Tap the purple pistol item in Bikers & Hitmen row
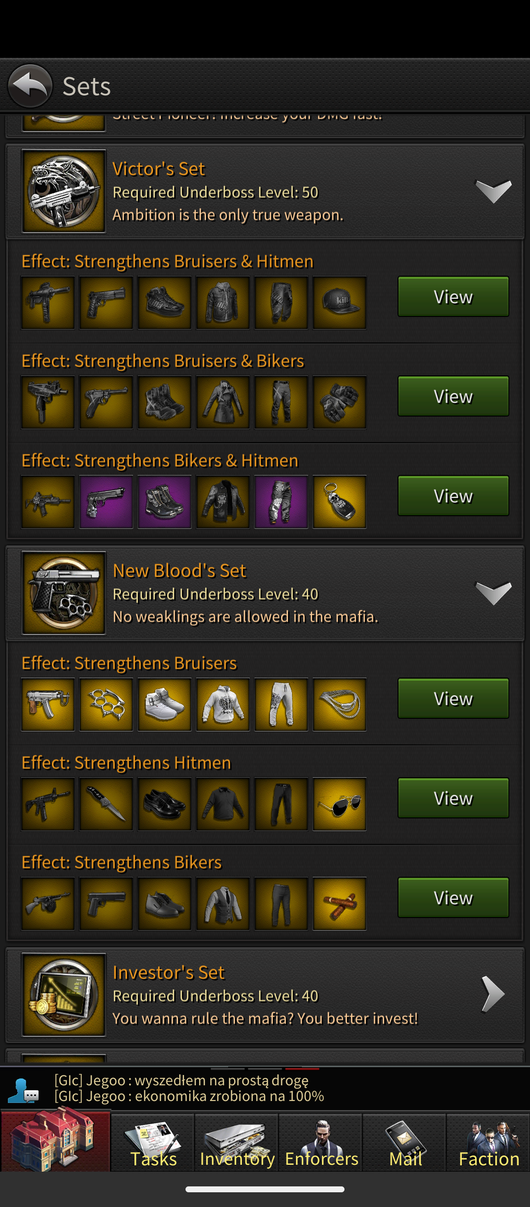 pyautogui.click(x=106, y=502)
